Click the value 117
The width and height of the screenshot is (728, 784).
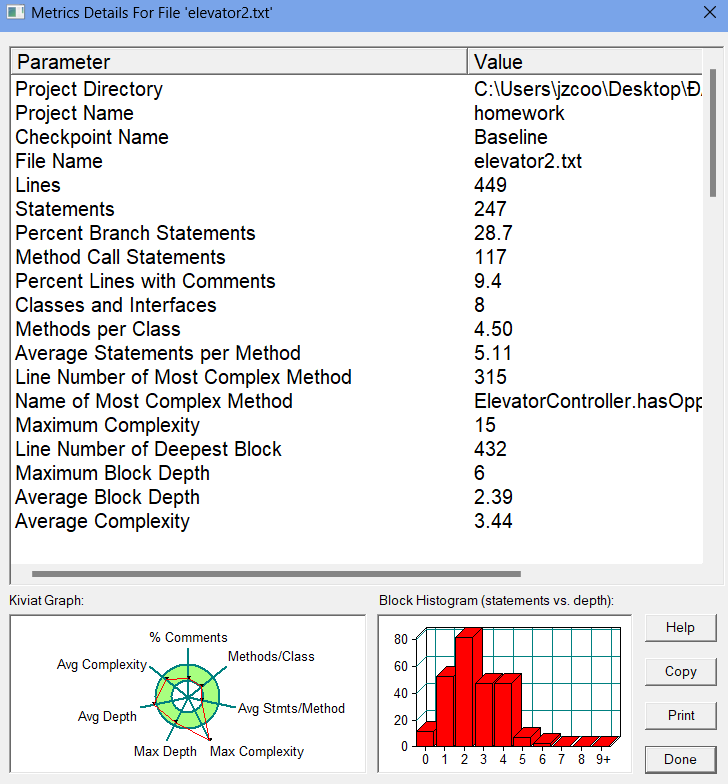490,258
